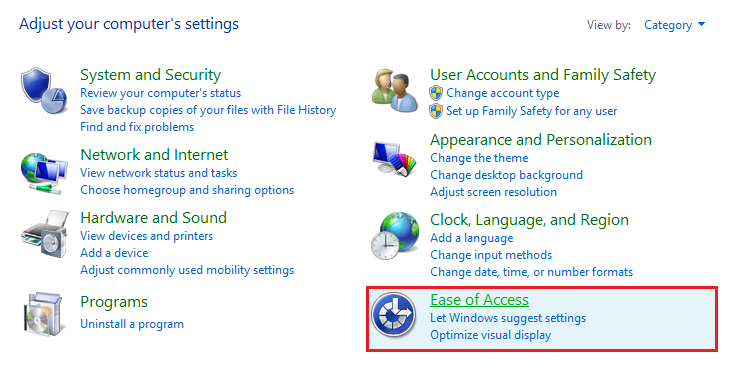Image resolution: width=734 pixels, height=365 pixels.
Task: Click the shield icon beside Change account type
Action: [436, 93]
